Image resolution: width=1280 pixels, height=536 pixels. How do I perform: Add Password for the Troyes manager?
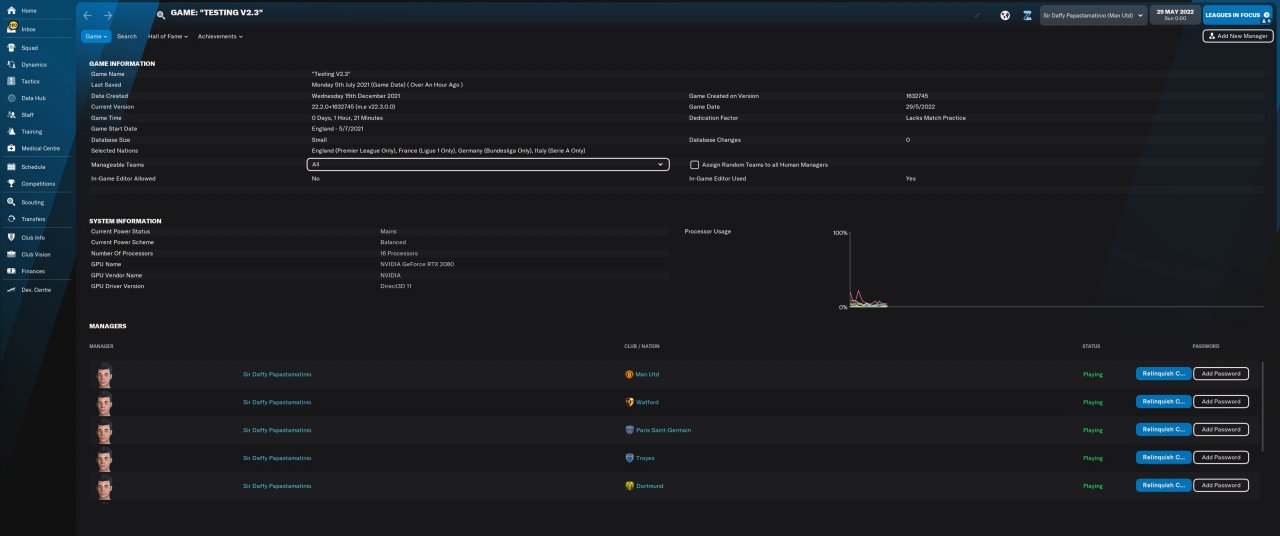click(1221, 458)
